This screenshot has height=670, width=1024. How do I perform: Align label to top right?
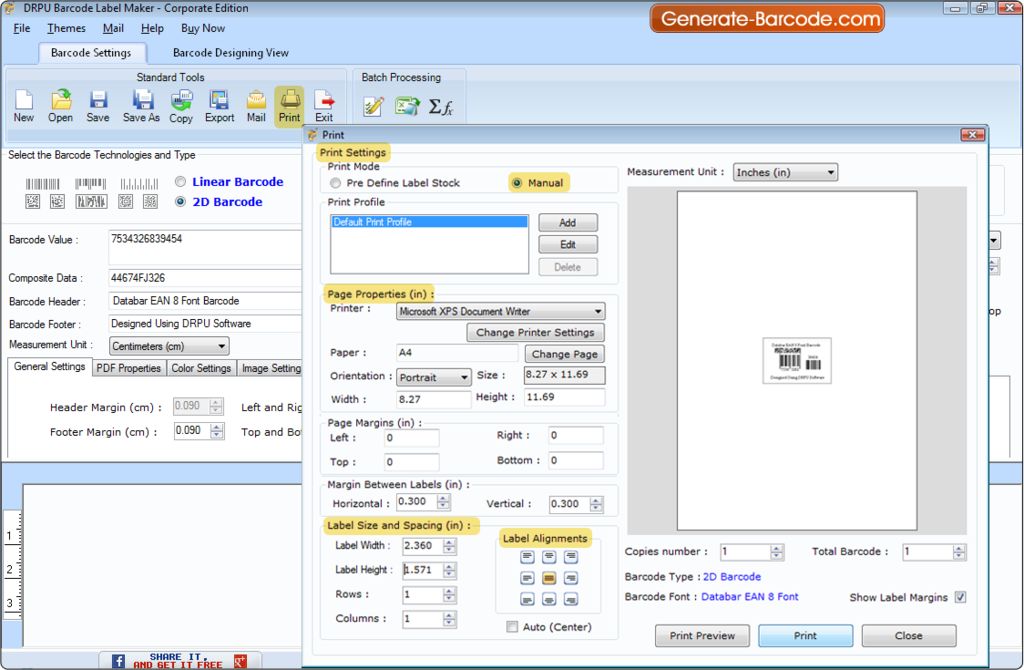coord(571,557)
